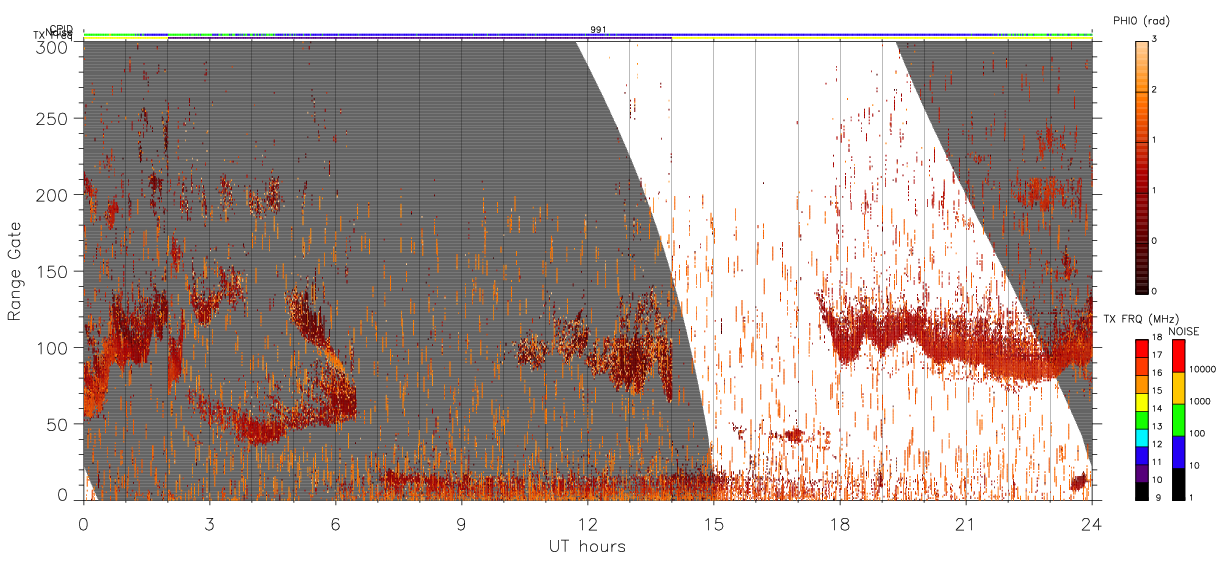This screenshot has width=1228, height=567.
Task: Click the black 9-10 MHz TX FRQ swatch
Action: pos(1142,491)
